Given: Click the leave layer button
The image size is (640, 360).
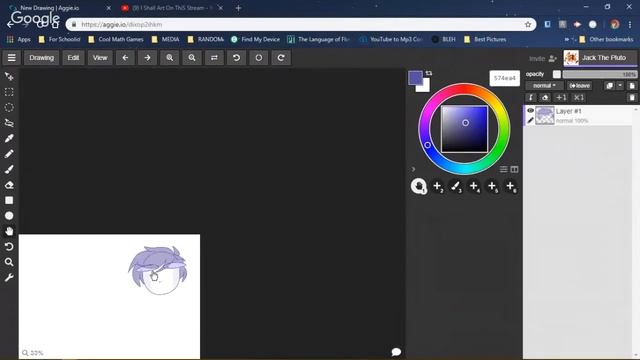Looking at the screenshot, I should coord(580,86).
